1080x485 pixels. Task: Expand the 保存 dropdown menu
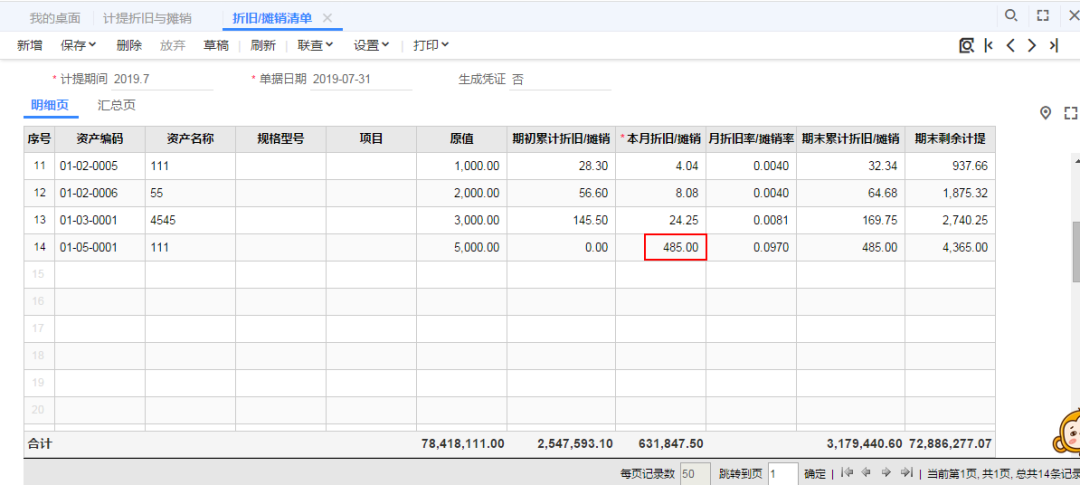click(79, 45)
